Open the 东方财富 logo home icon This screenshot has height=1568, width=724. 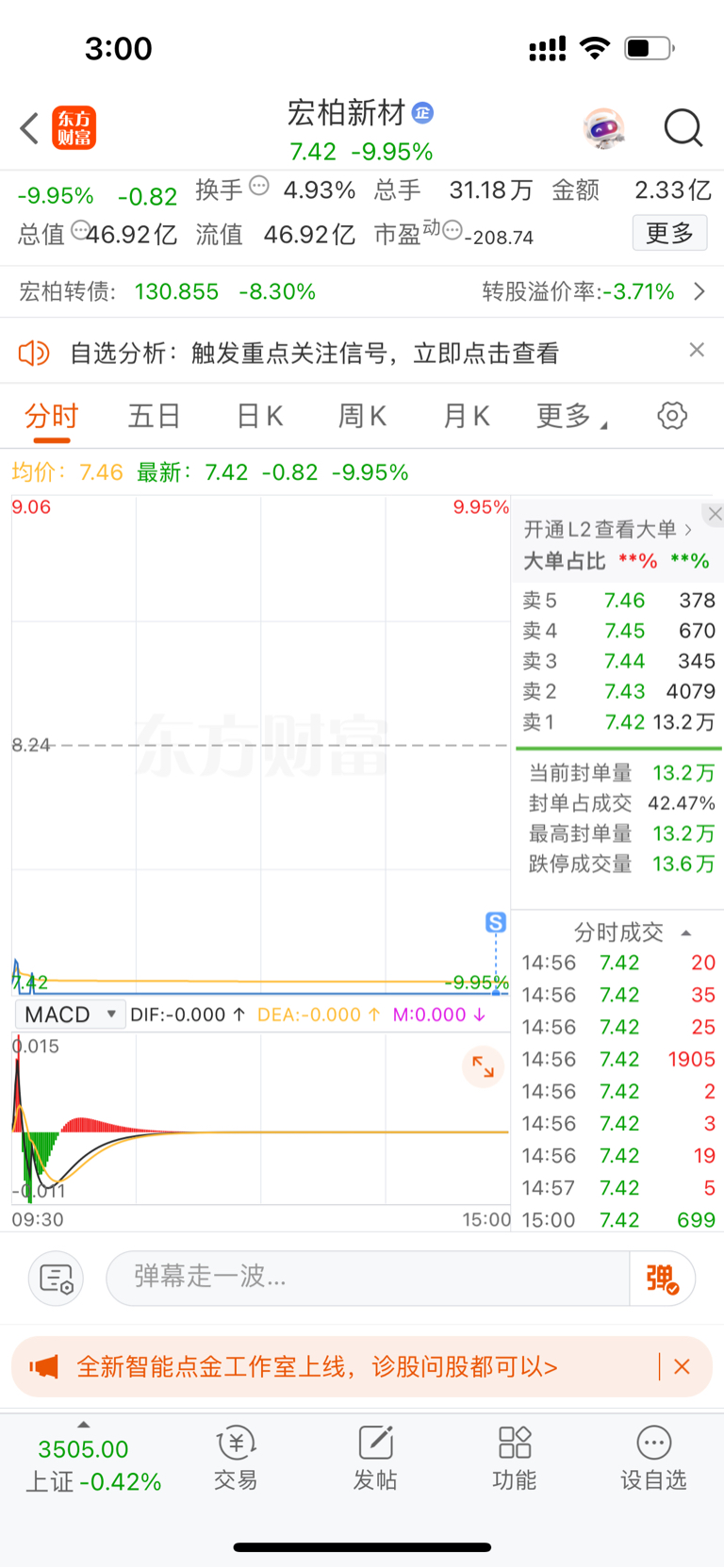coord(74,128)
